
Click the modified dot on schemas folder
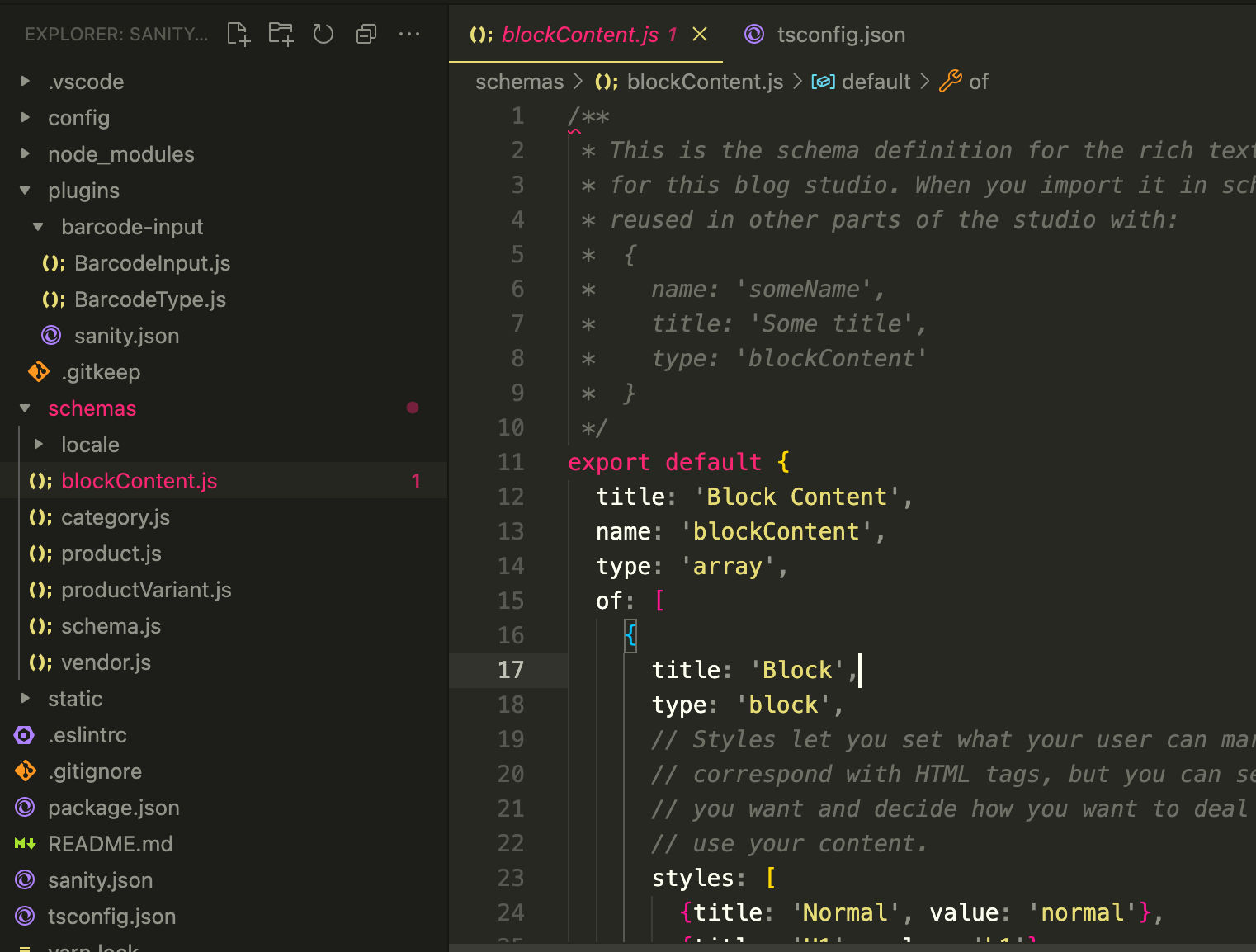pos(413,408)
